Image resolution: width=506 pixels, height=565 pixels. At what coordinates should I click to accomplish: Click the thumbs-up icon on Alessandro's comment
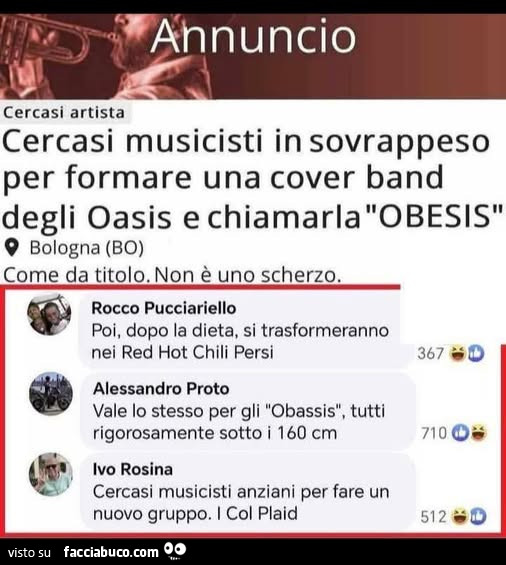coord(461,433)
